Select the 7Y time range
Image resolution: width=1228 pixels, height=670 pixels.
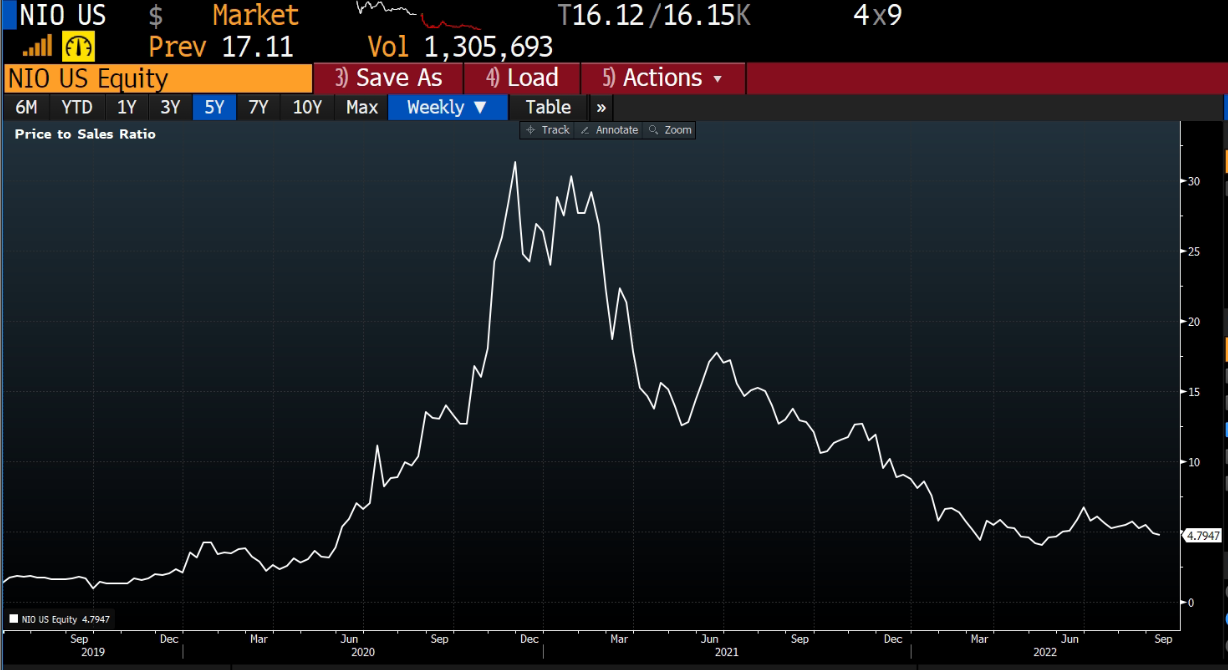pyautogui.click(x=258, y=107)
